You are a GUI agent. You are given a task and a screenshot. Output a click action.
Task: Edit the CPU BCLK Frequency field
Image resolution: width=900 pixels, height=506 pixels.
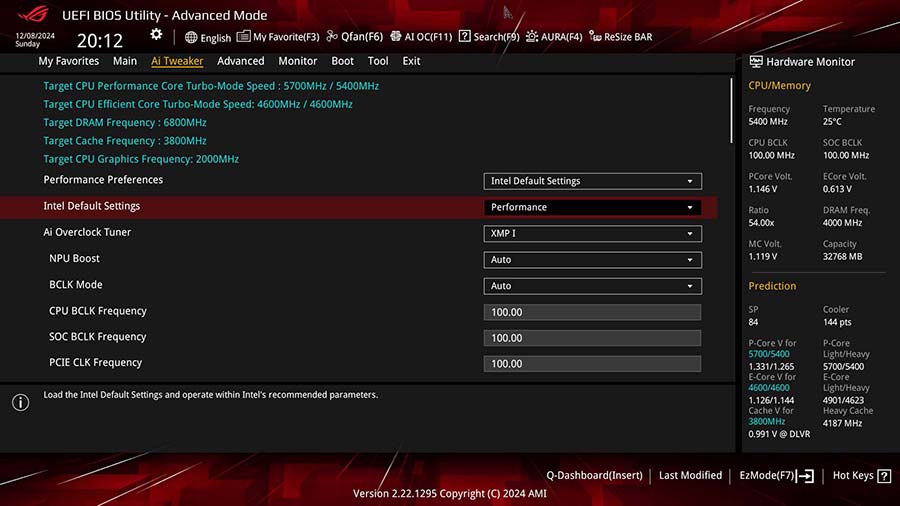pos(592,312)
